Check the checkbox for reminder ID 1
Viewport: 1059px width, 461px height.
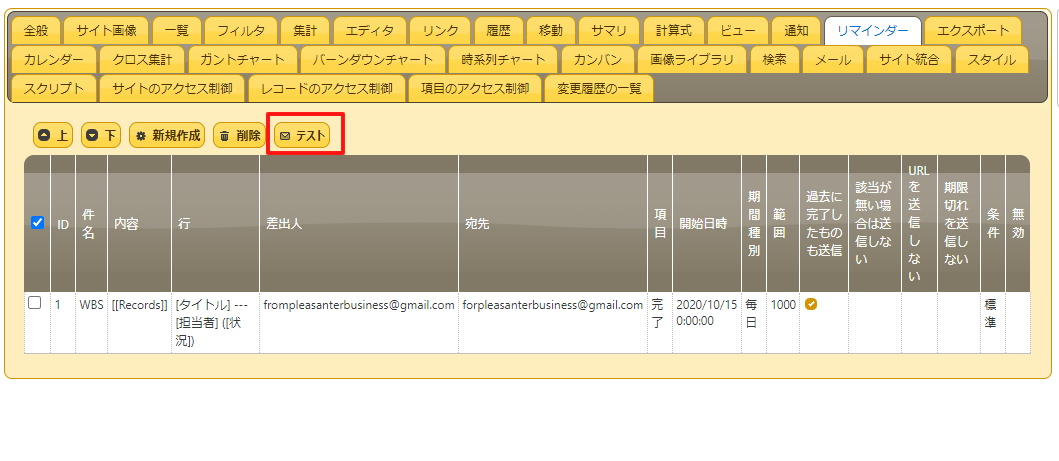34,304
